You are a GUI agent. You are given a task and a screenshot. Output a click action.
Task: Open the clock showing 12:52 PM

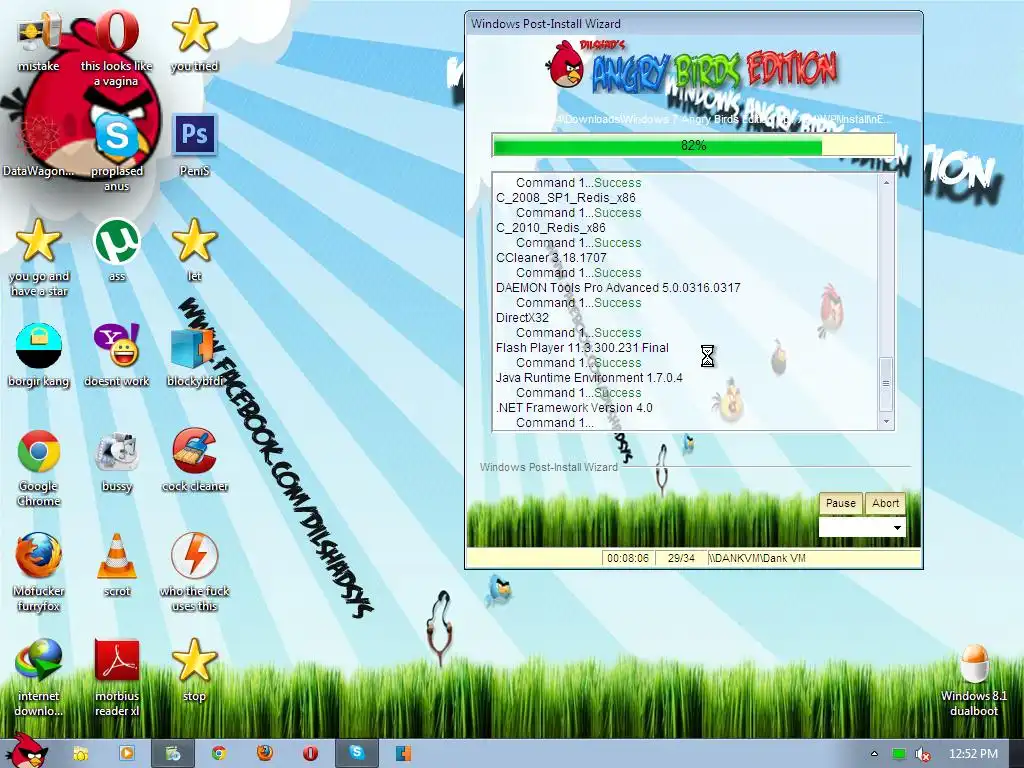tap(973, 754)
